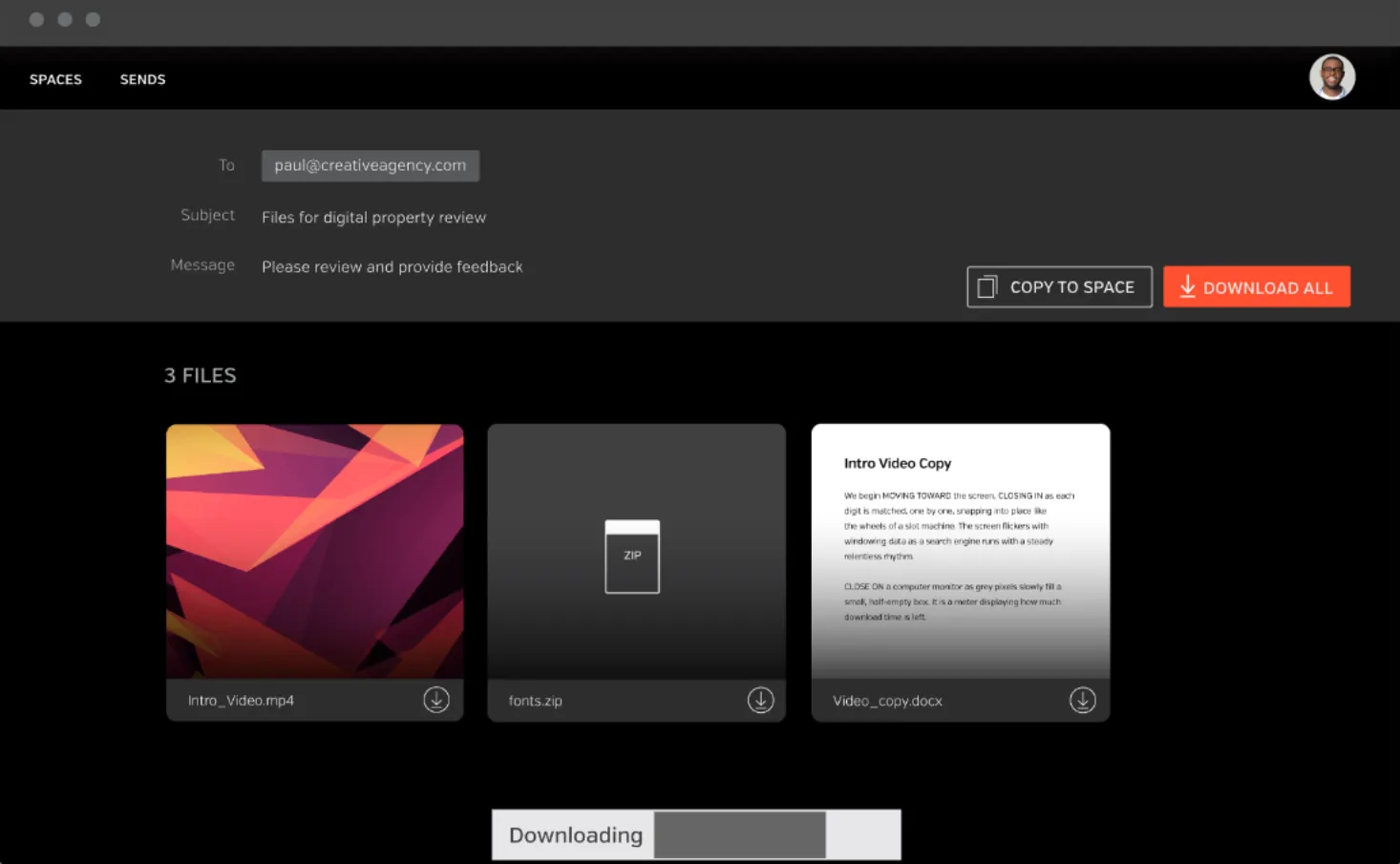
Task: Click the Video_copy.docx file name
Action: tap(887, 701)
